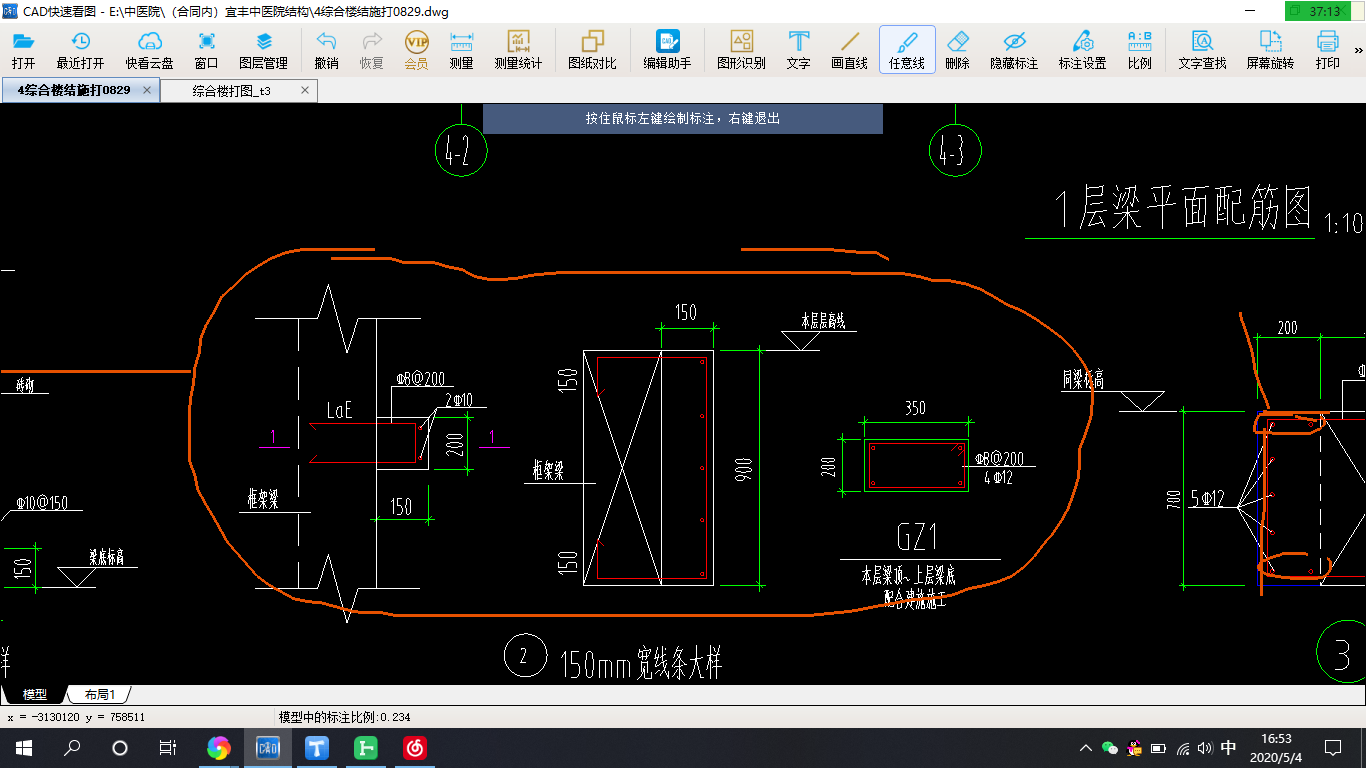Click the blue T taskbar app icon
1366x768 pixels.
pyautogui.click(x=317, y=747)
